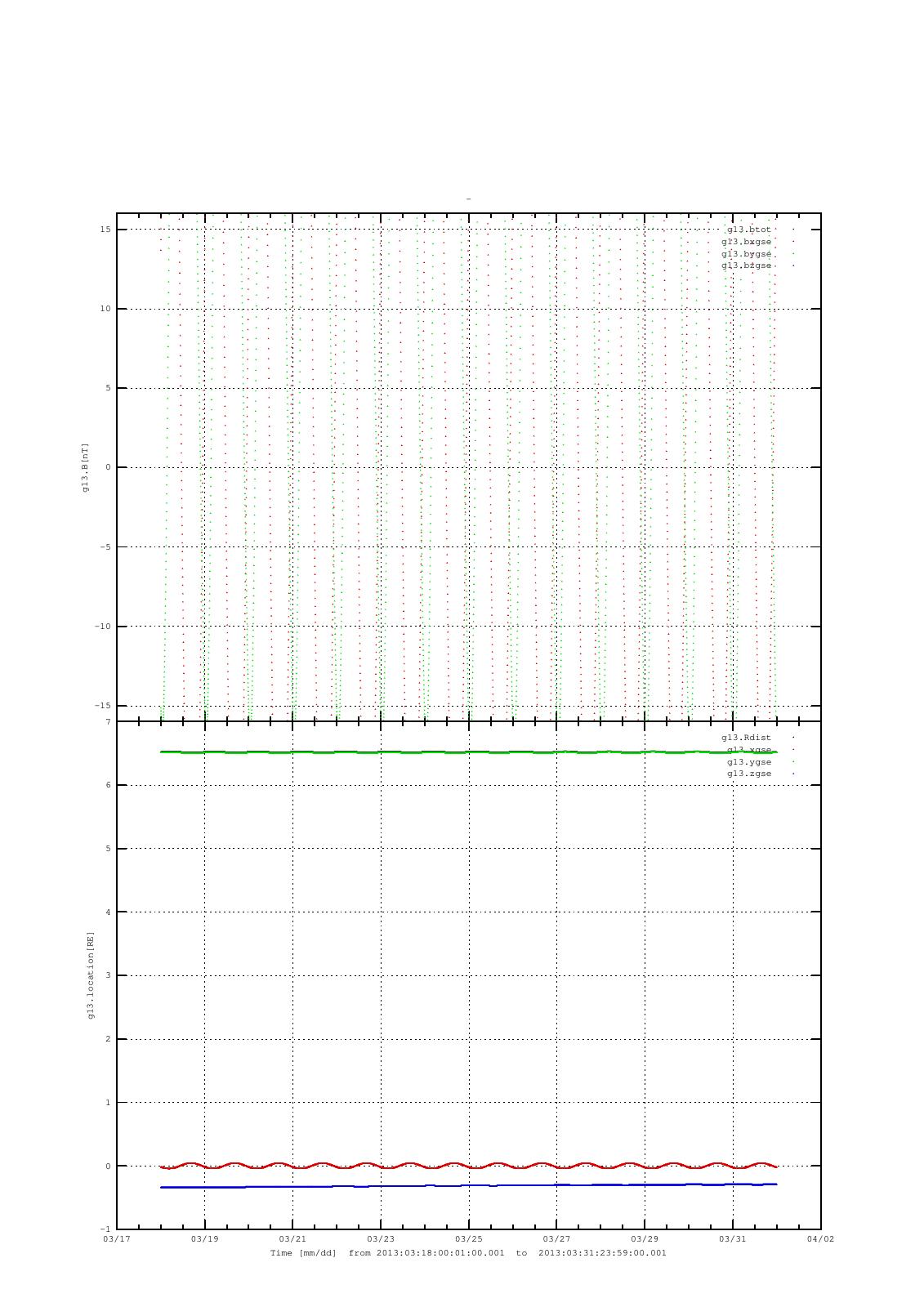The image size is (924, 1307).
Task: Select the g13.bxgse legend entry
Action: coord(746,242)
